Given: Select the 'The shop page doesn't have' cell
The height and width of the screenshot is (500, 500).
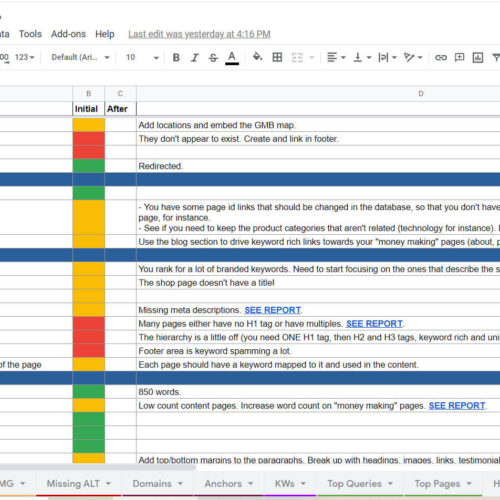Looking at the screenshot, I should [318, 283].
